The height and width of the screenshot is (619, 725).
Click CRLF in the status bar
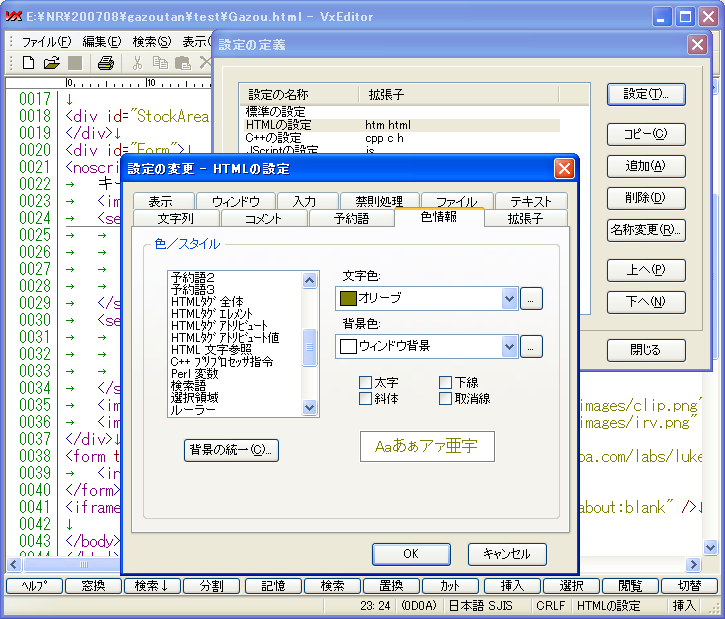click(x=551, y=606)
